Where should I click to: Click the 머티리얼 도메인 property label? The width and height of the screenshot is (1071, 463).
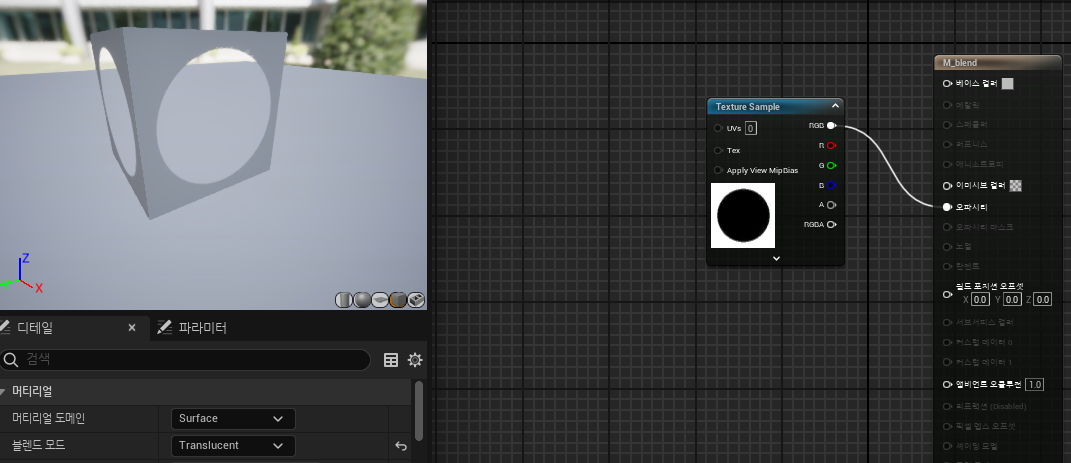[x=48, y=419]
